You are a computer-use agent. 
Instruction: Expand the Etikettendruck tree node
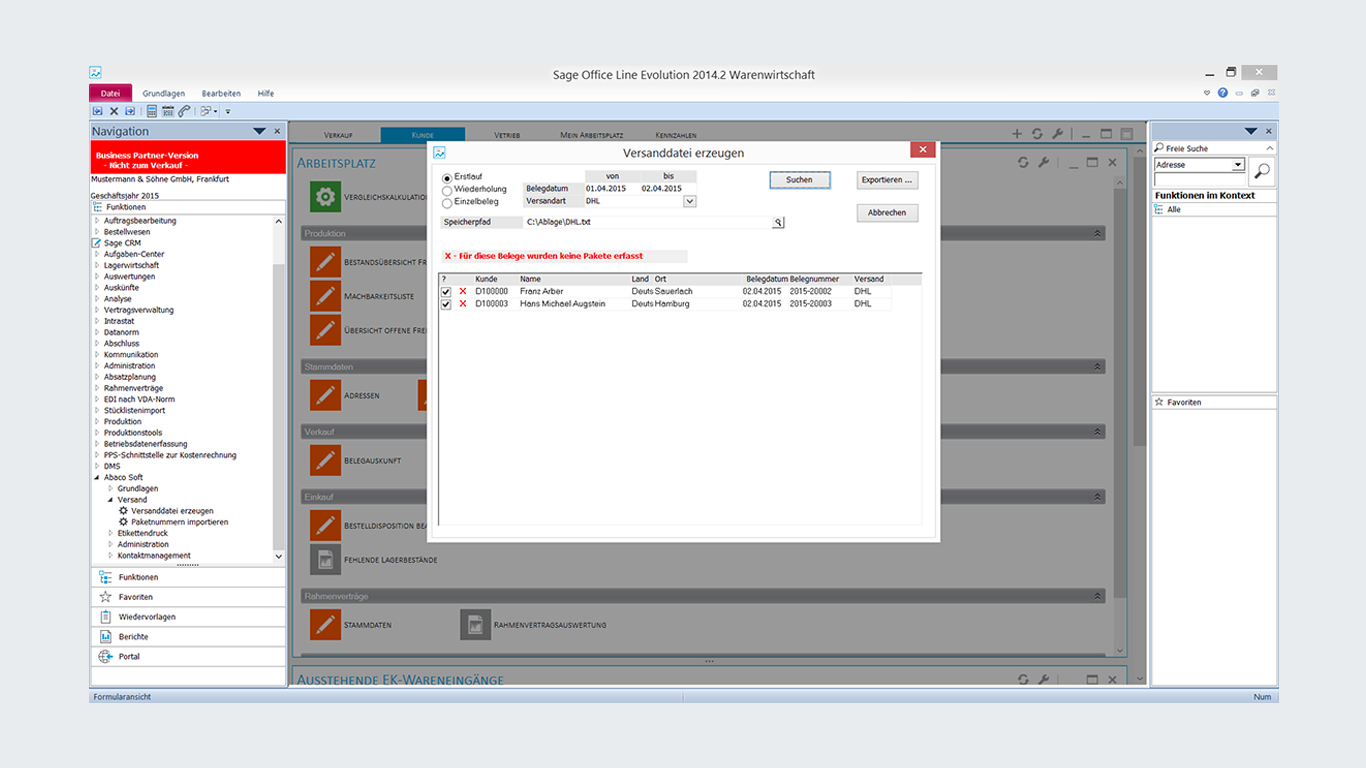coord(111,534)
